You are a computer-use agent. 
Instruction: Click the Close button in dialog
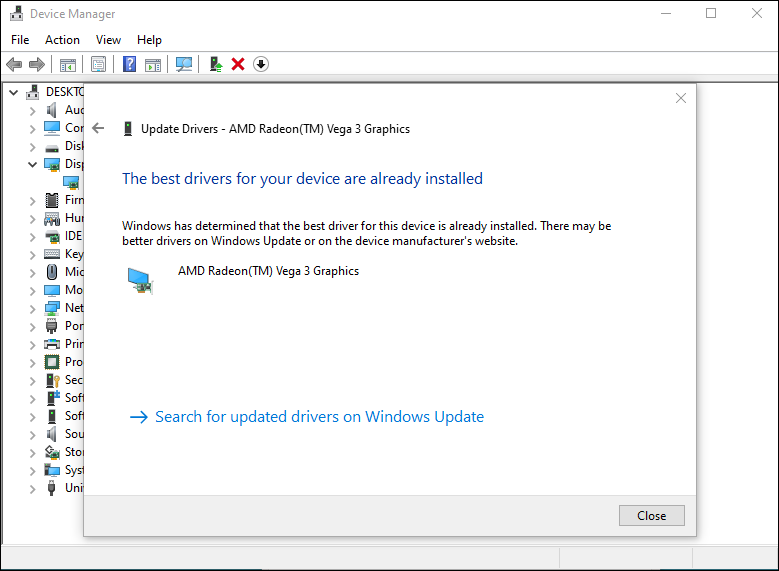click(651, 516)
